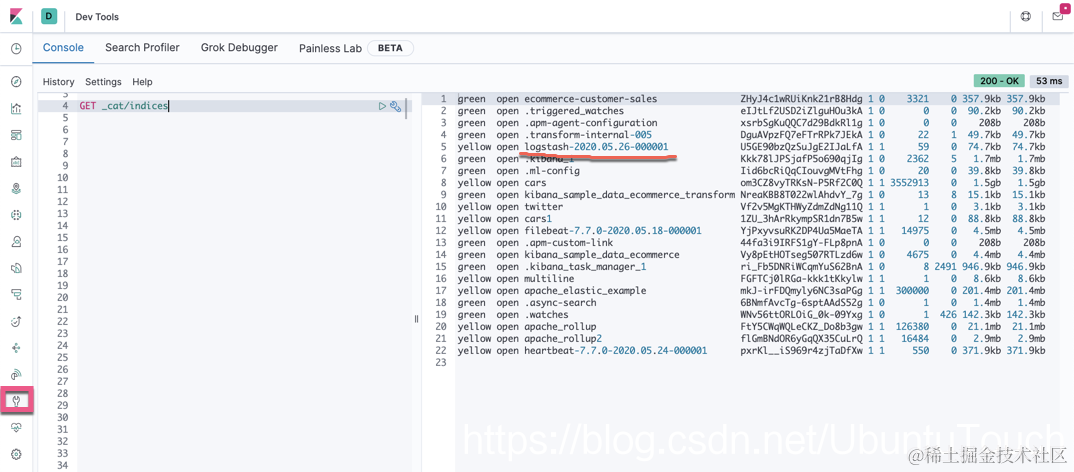Open the Canvas sidebar icon

coord(16,162)
